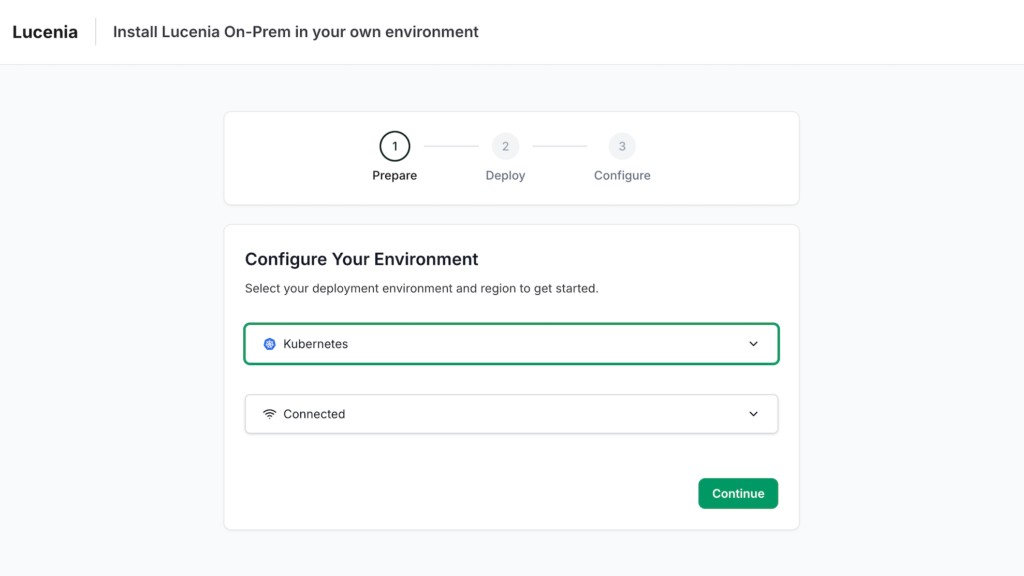Select the Prepare step label
The width and height of the screenshot is (1024, 576).
(394, 176)
